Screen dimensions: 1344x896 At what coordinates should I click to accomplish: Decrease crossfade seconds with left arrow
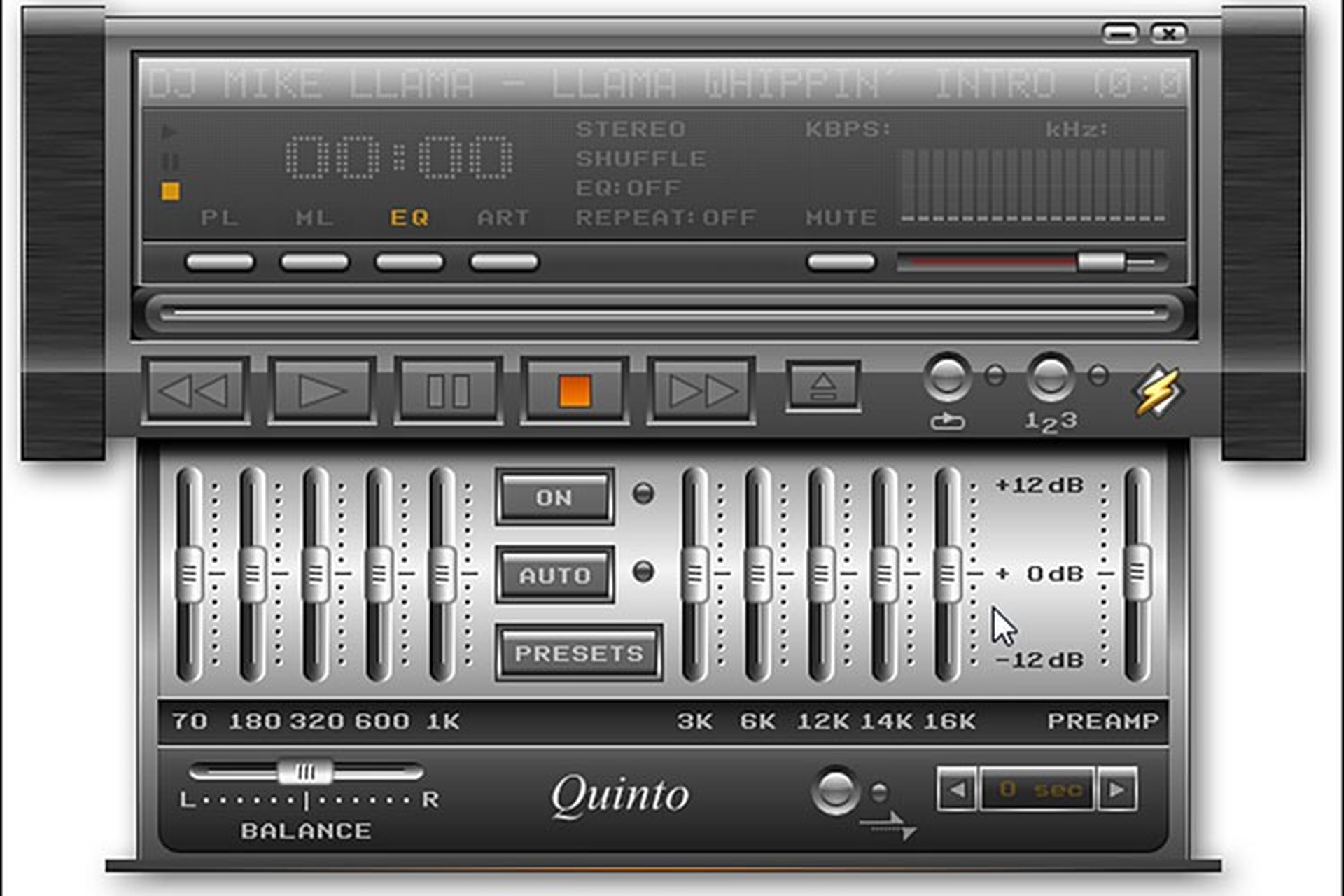click(956, 790)
